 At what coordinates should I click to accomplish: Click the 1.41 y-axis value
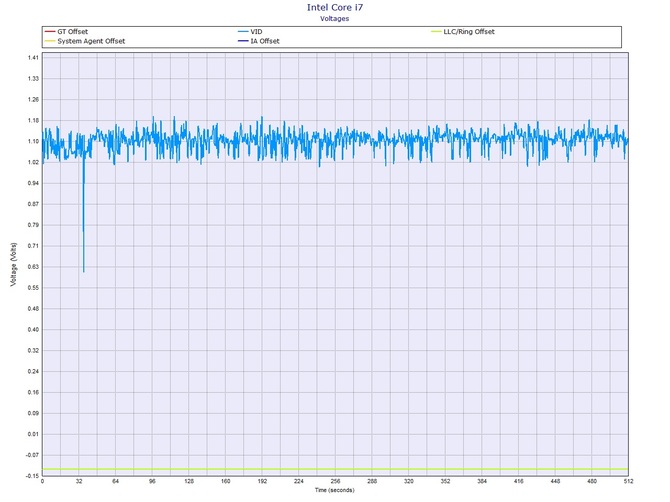pos(33,58)
